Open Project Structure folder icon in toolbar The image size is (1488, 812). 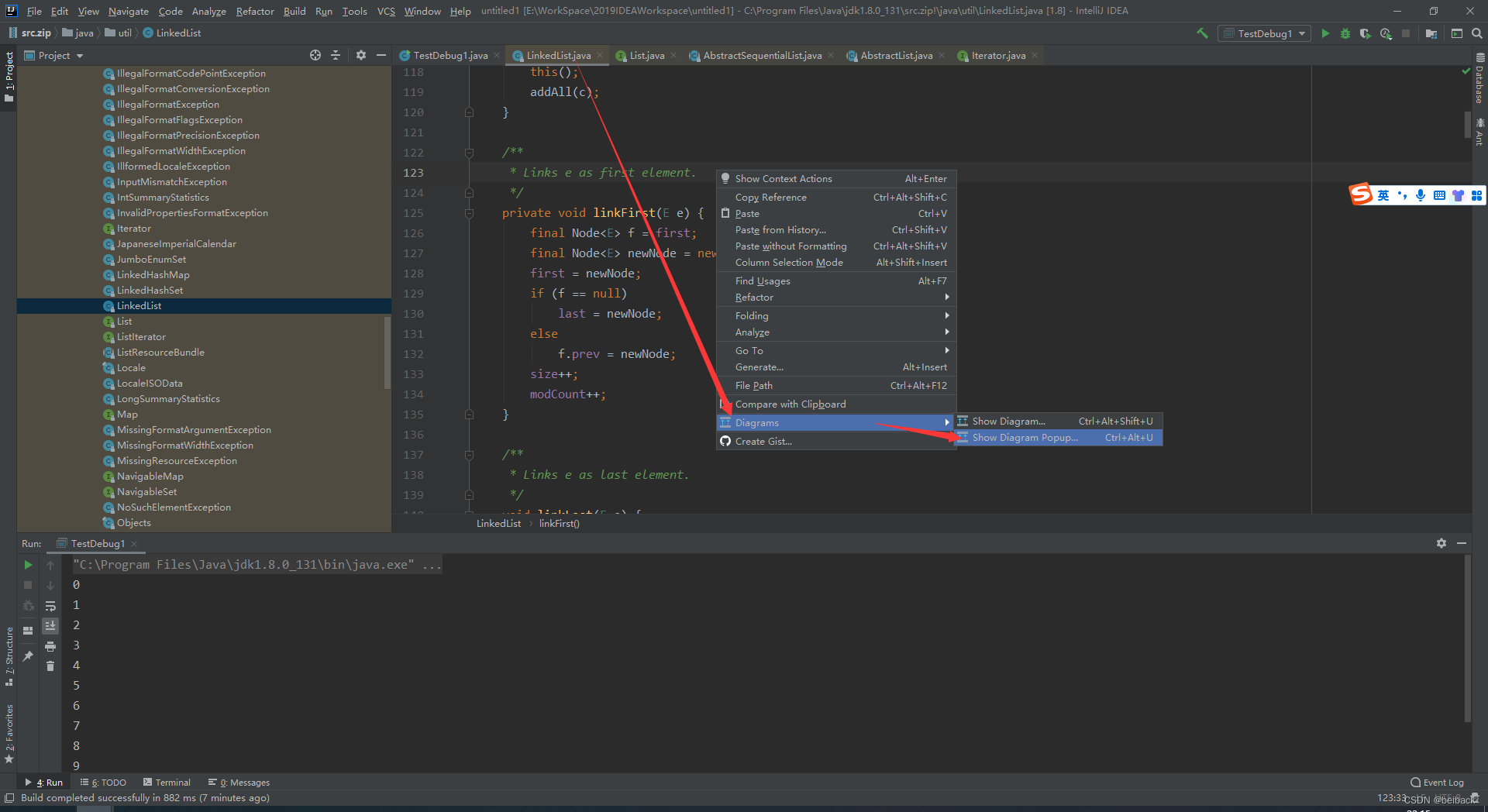1431,33
